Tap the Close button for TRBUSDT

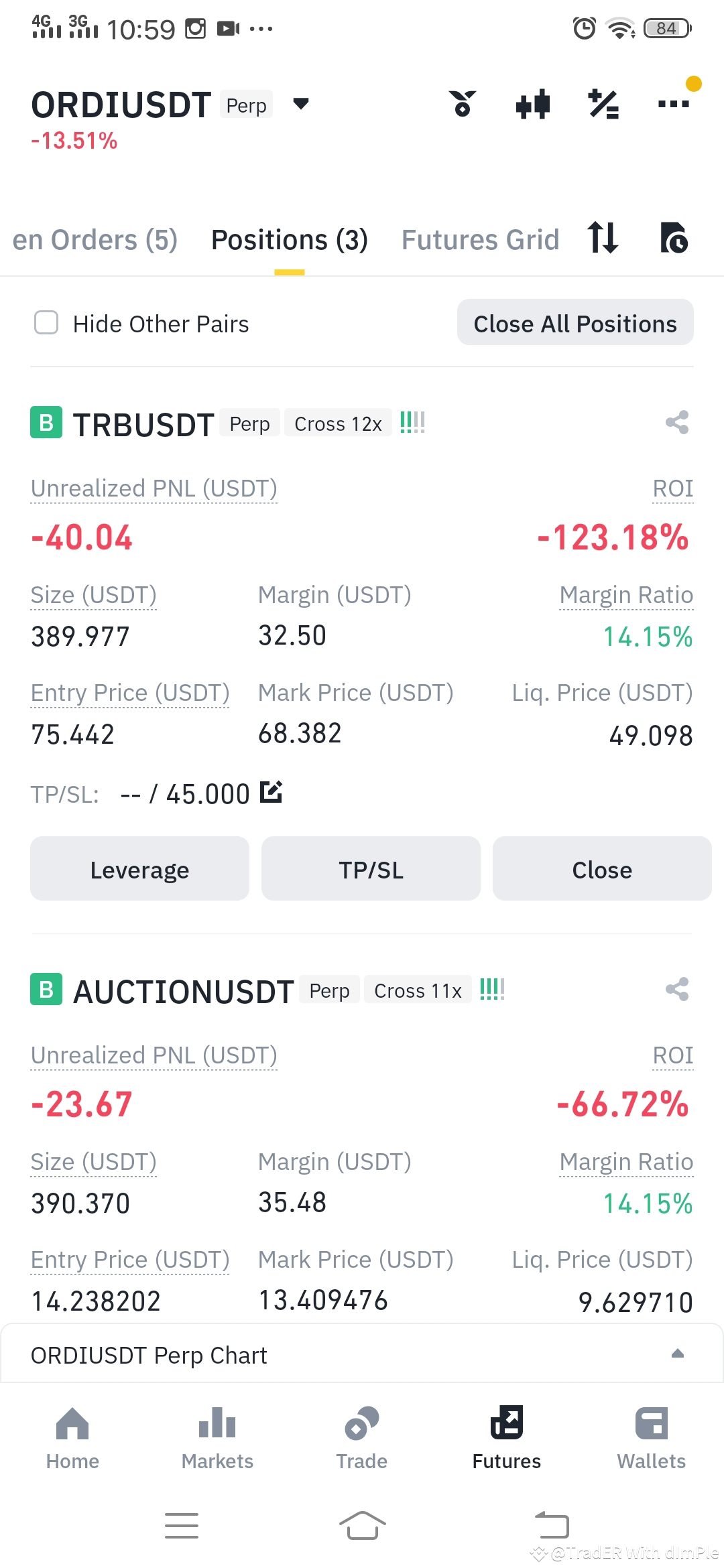tap(602, 869)
